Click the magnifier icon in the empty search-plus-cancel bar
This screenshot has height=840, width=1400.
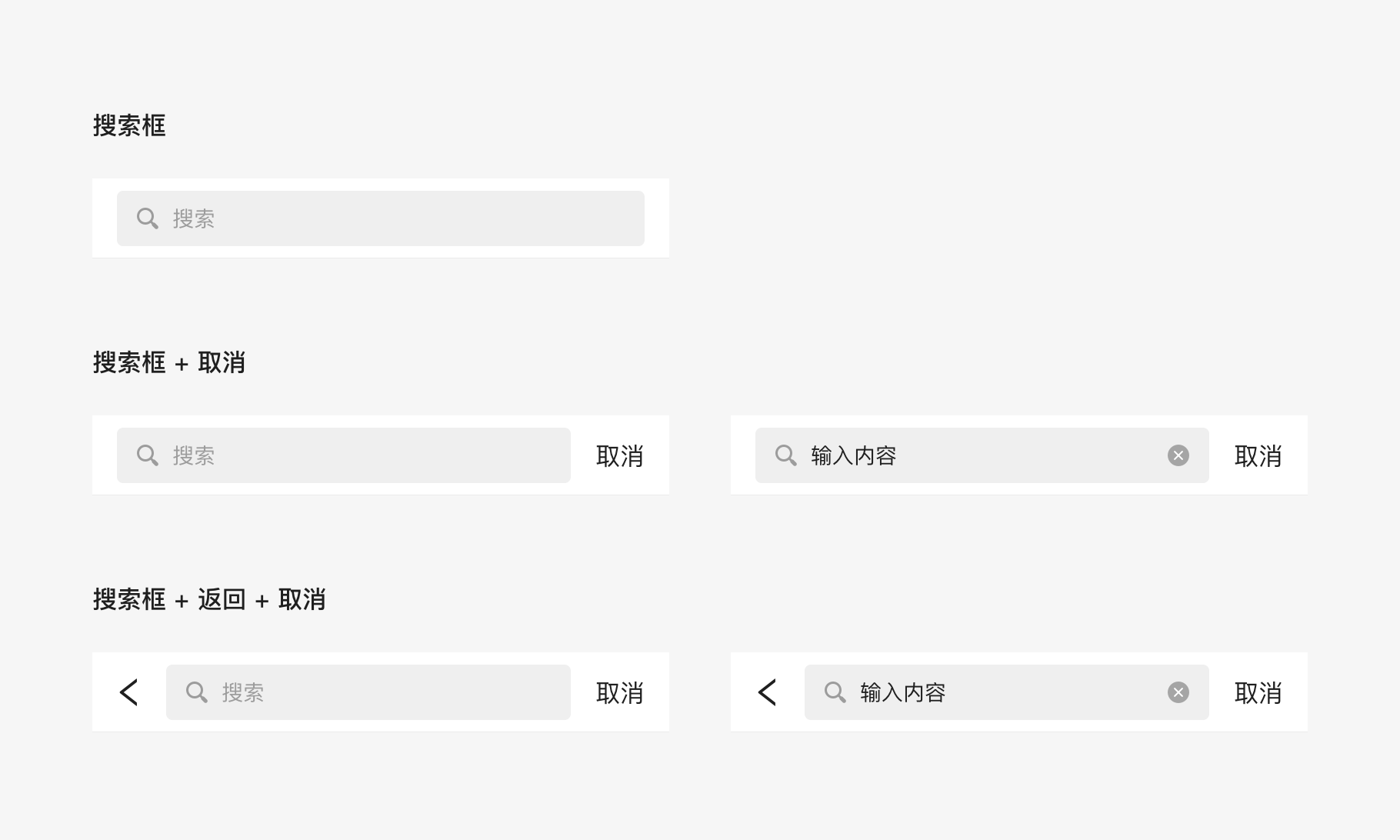pos(148,455)
